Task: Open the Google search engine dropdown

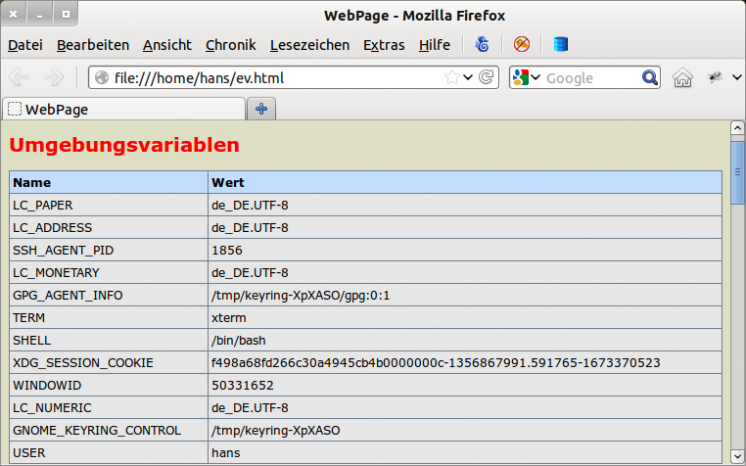Action: 527,77
